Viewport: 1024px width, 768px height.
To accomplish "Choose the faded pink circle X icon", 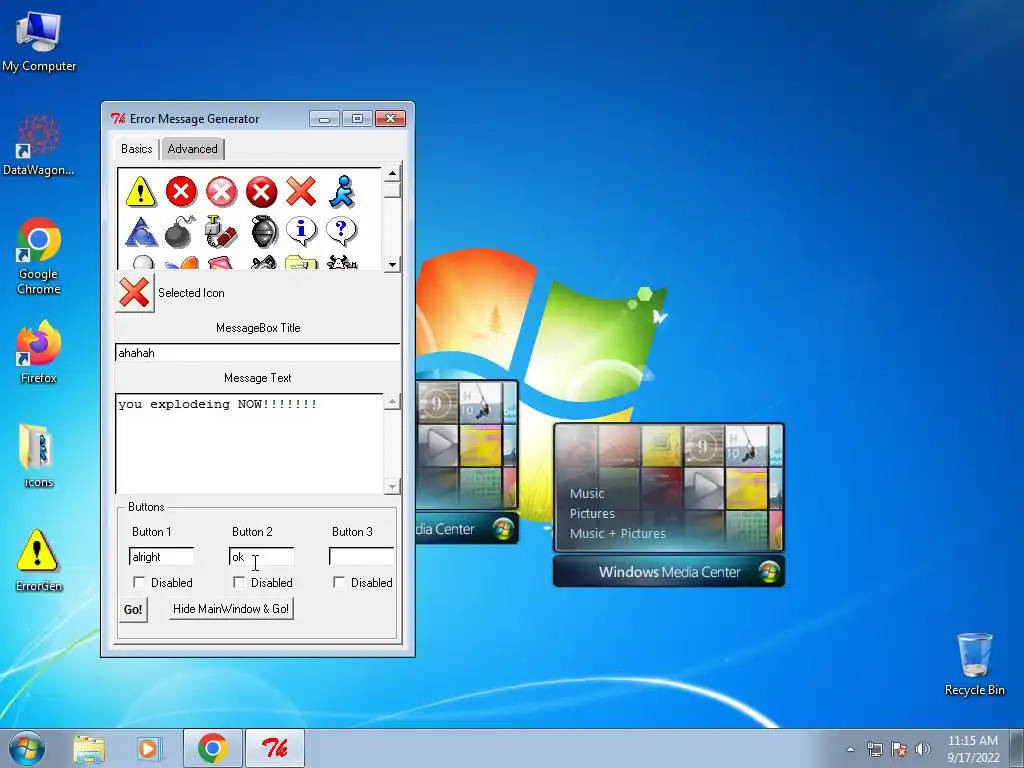I will [221, 192].
